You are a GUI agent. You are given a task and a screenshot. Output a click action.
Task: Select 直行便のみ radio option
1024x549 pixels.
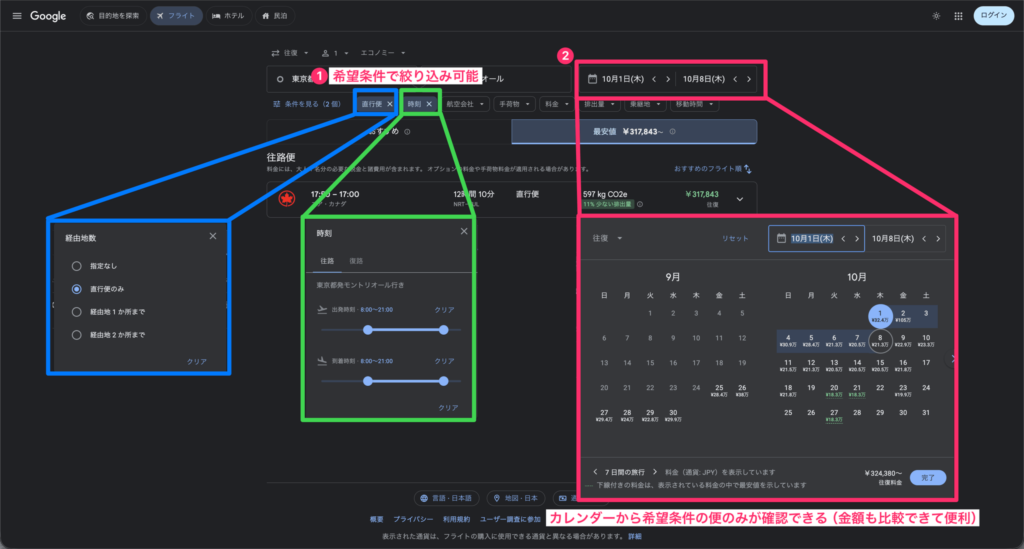(x=76, y=289)
